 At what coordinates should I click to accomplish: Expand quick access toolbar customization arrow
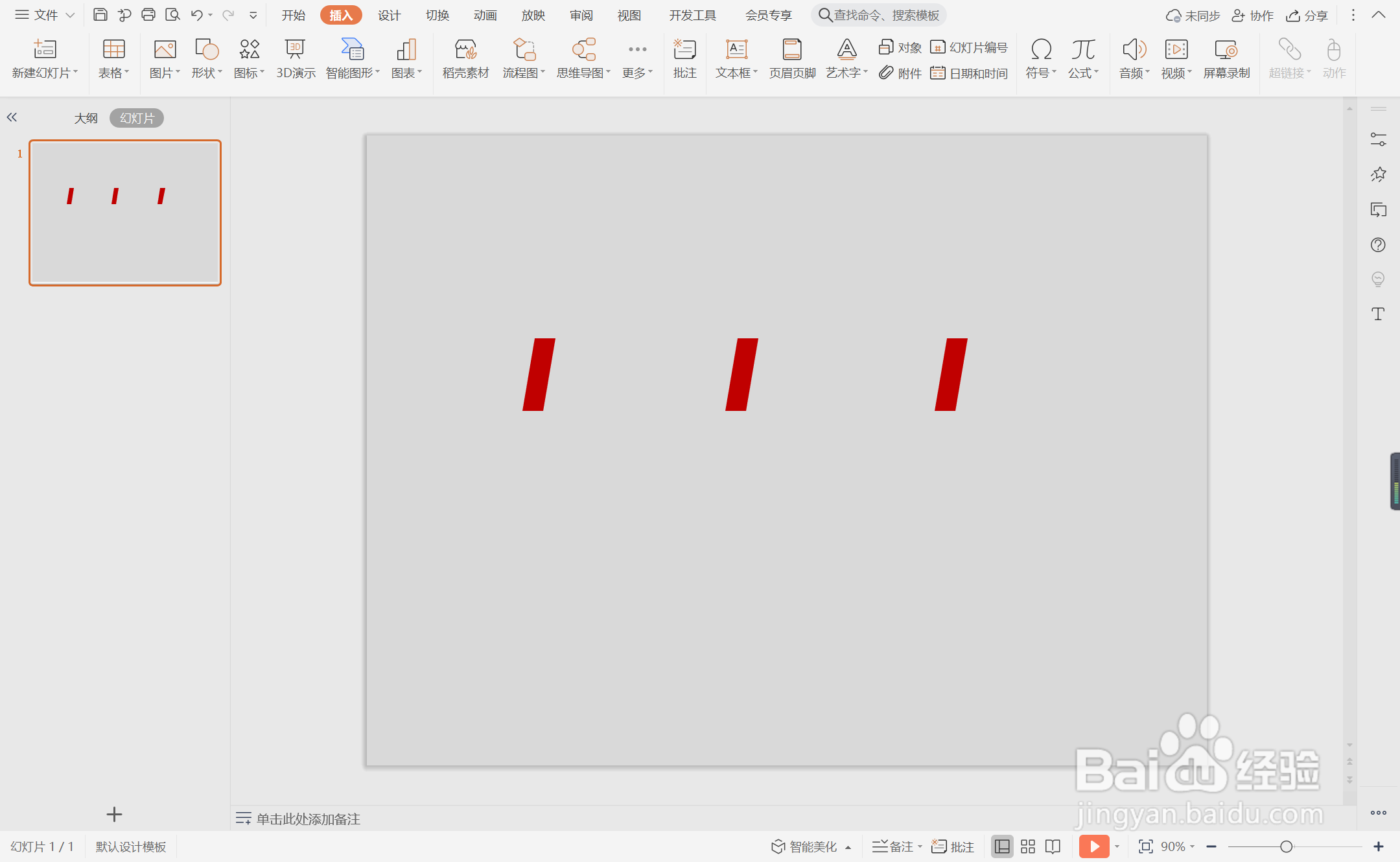pos(253,15)
